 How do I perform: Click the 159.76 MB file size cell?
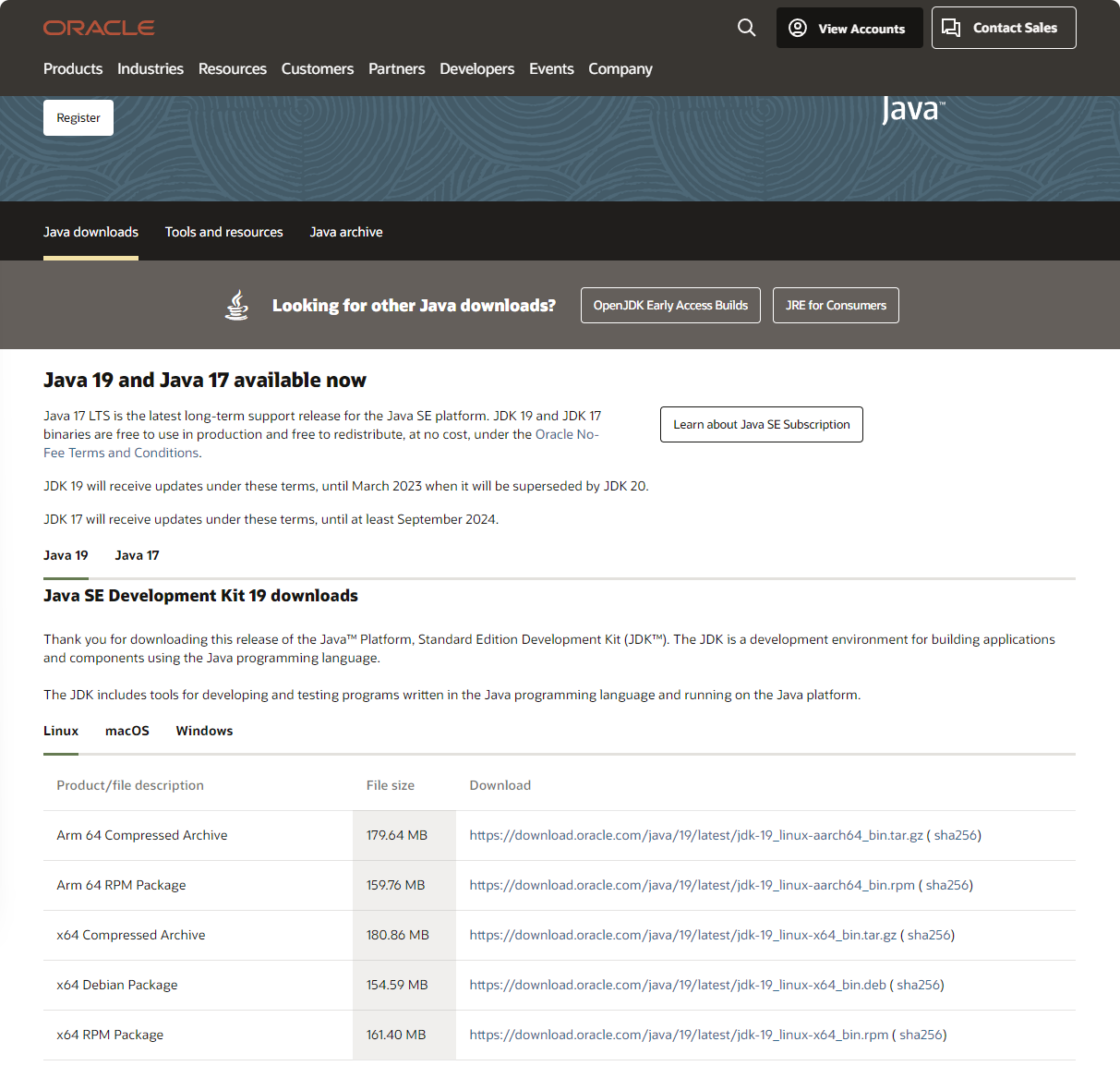(x=404, y=885)
